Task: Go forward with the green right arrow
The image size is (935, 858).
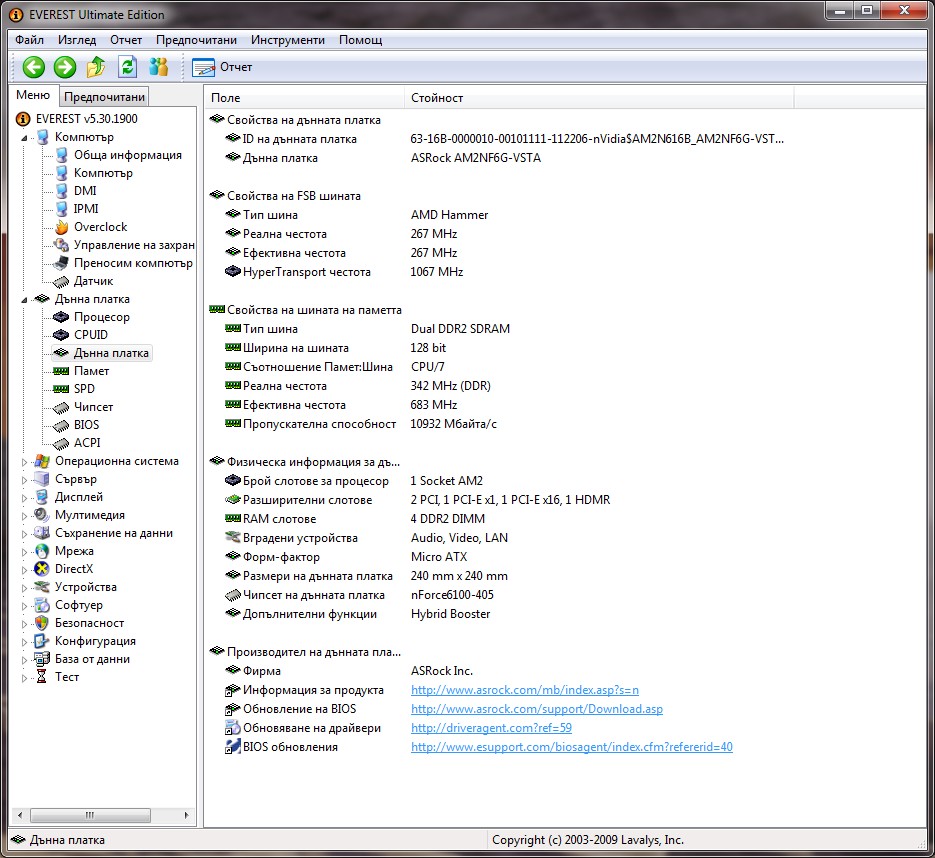Action: (x=65, y=67)
